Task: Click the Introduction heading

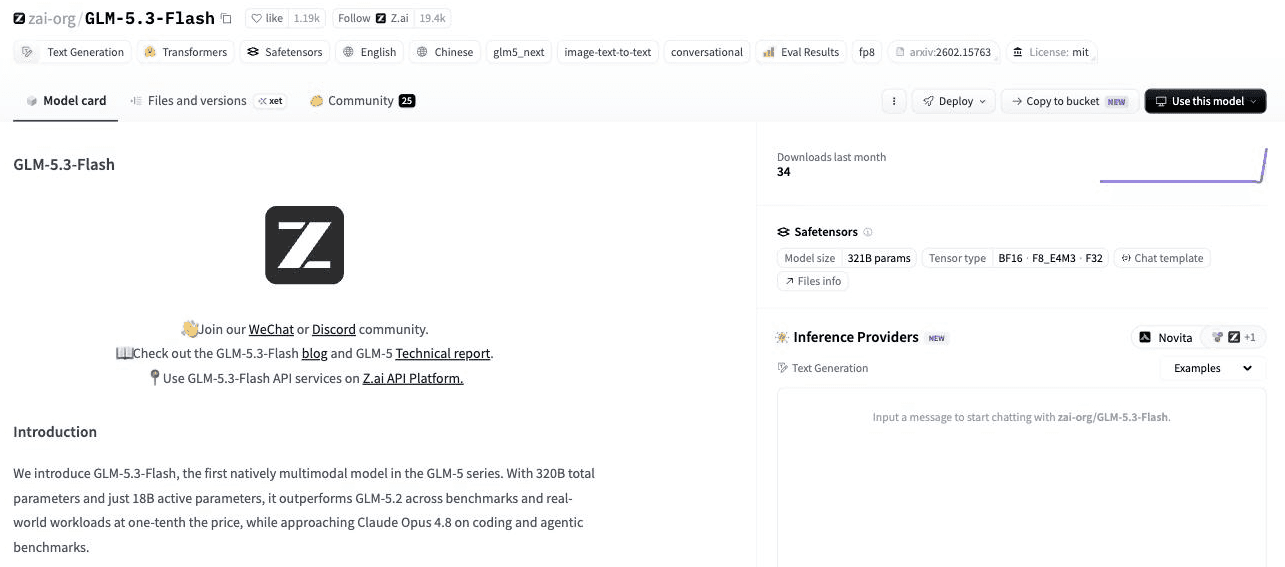Action: pyautogui.click(x=55, y=432)
